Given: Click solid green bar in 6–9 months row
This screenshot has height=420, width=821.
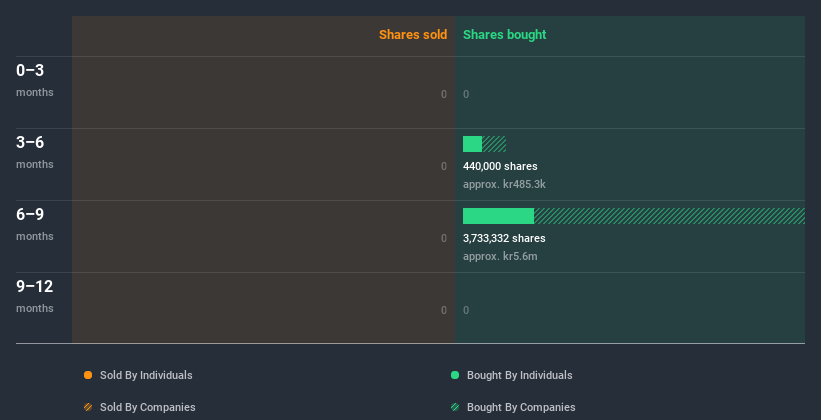Looking at the screenshot, I should [498, 216].
